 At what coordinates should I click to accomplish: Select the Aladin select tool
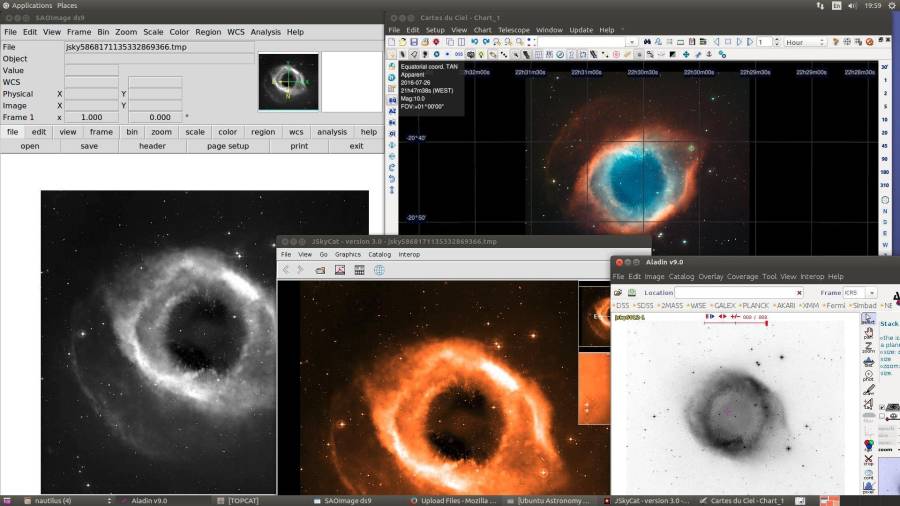point(868,320)
